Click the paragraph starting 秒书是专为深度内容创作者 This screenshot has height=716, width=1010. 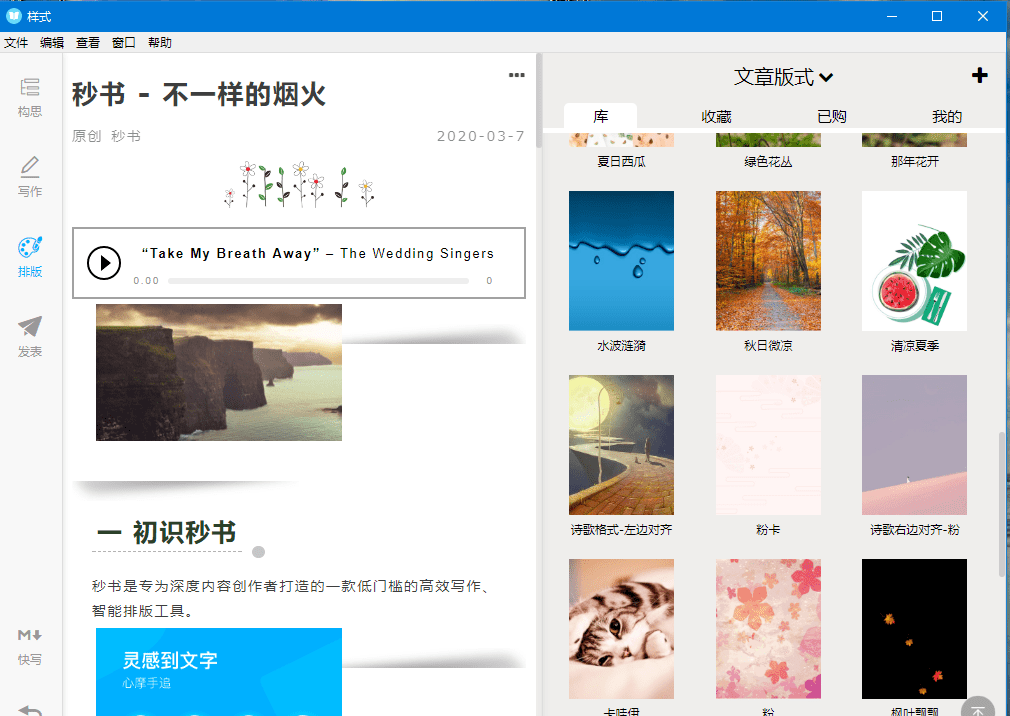pyautogui.click(x=291, y=598)
